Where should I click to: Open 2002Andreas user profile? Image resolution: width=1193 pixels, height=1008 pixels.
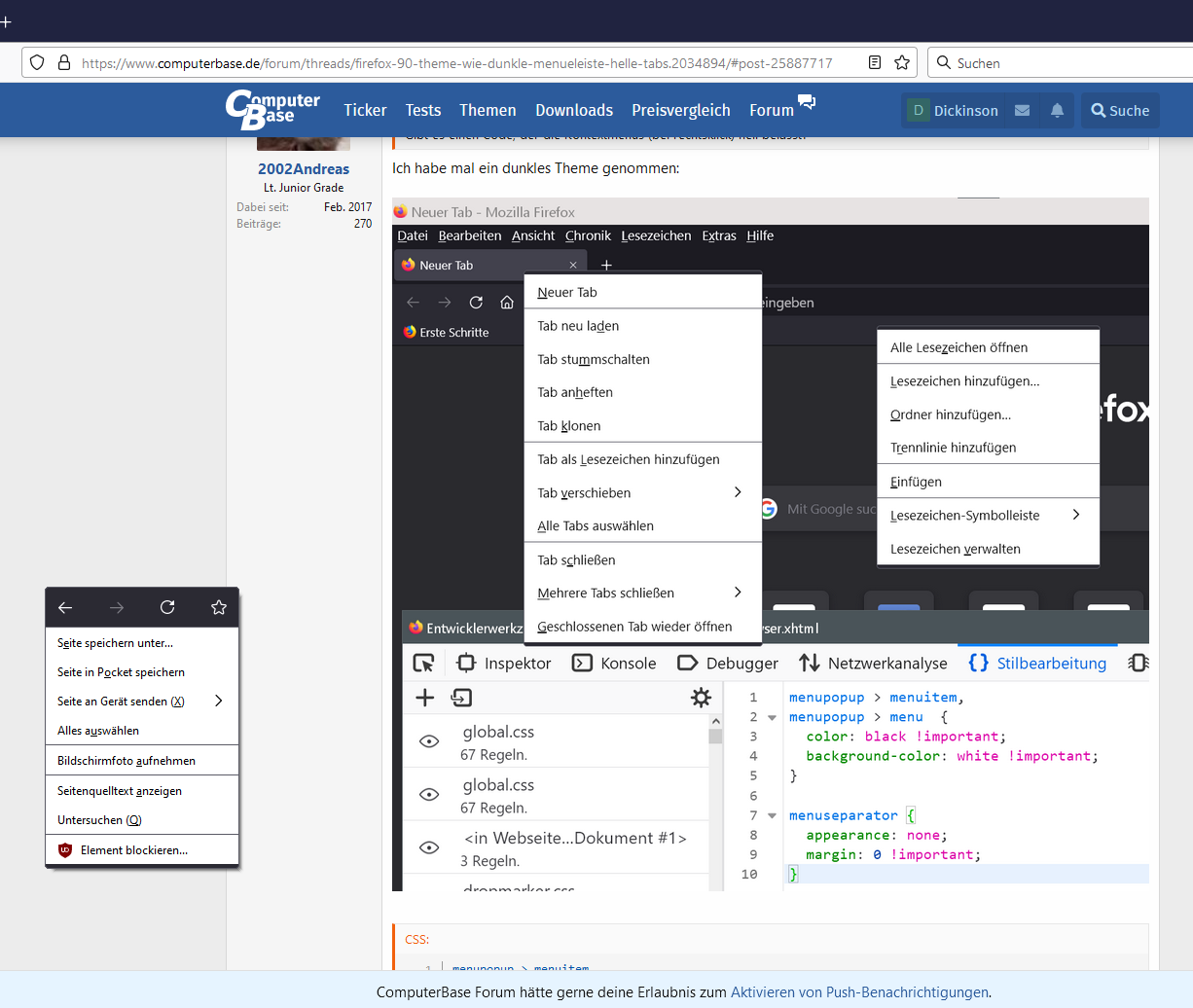[x=304, y=168]
